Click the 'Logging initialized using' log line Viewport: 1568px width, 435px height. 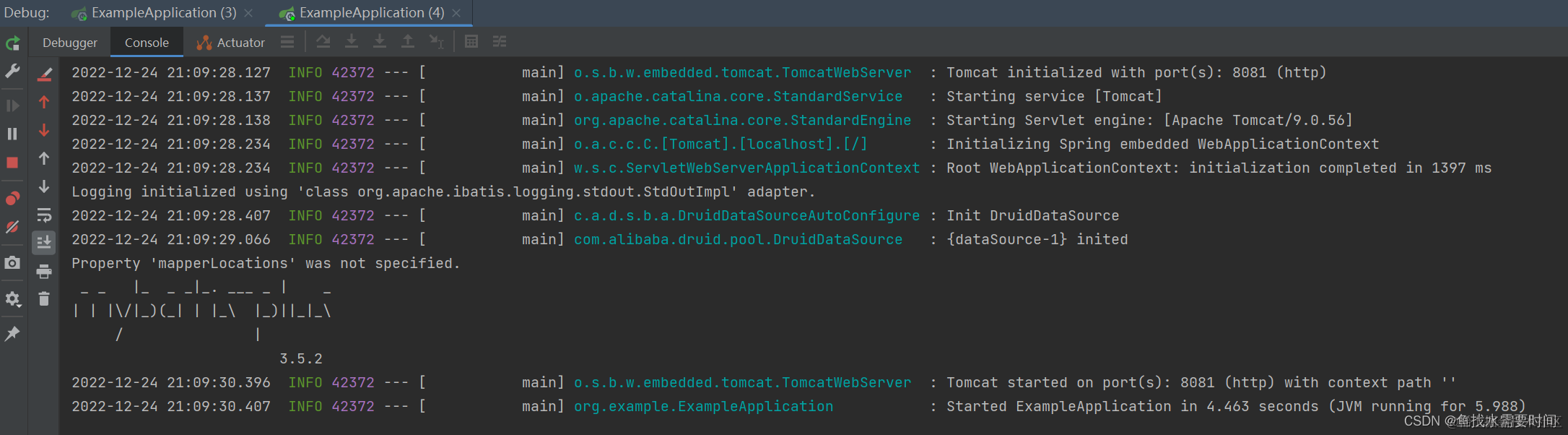(443, 191)
